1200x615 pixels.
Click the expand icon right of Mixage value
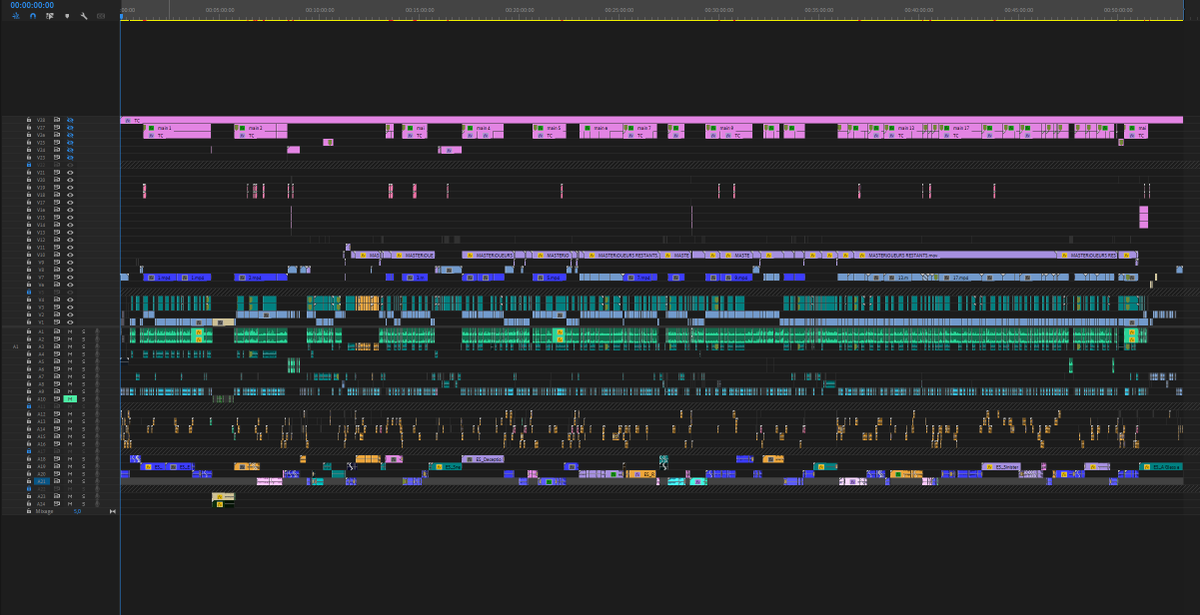113,511
